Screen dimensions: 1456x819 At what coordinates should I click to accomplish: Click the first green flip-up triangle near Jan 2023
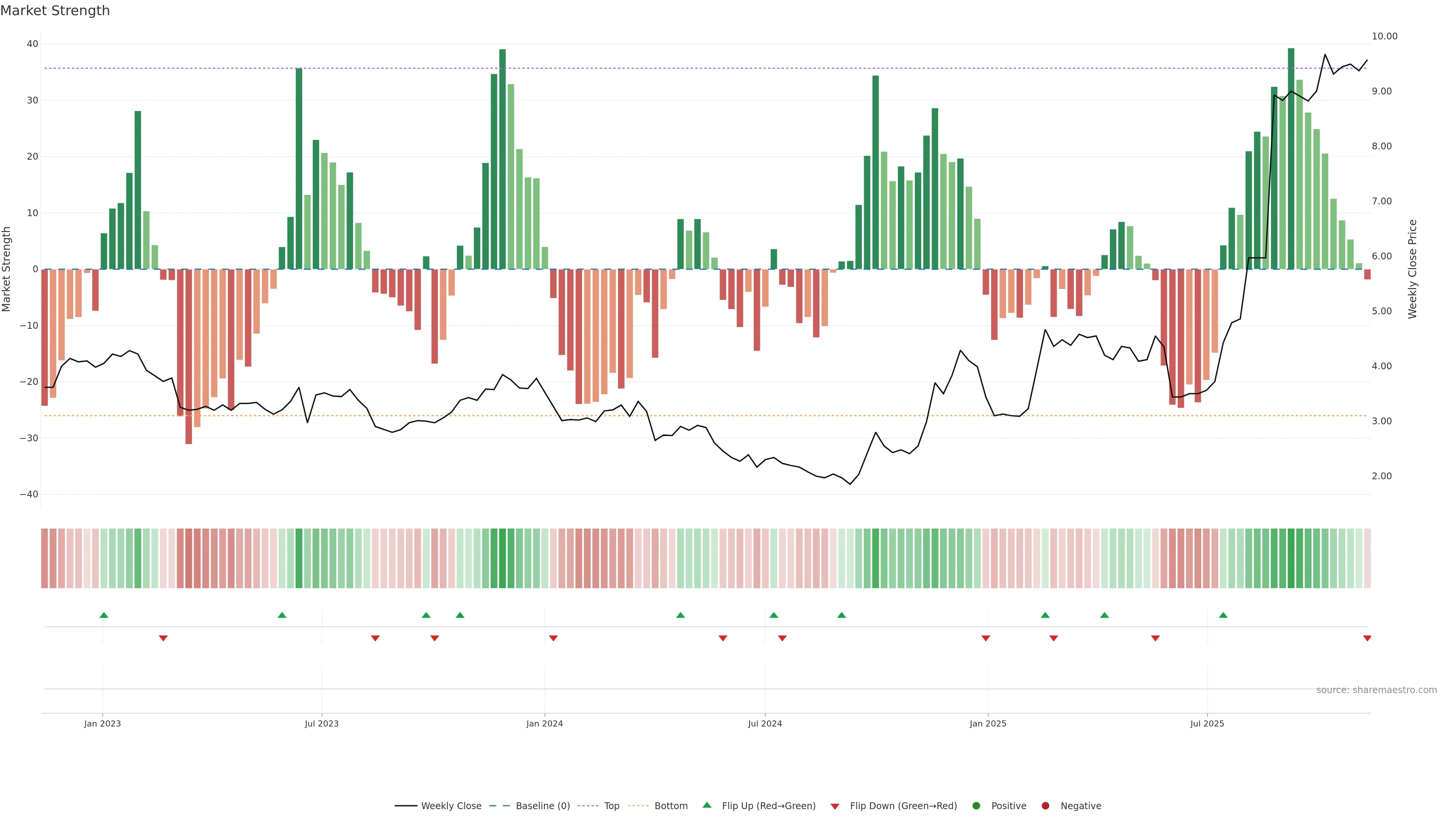click(104, 615)
